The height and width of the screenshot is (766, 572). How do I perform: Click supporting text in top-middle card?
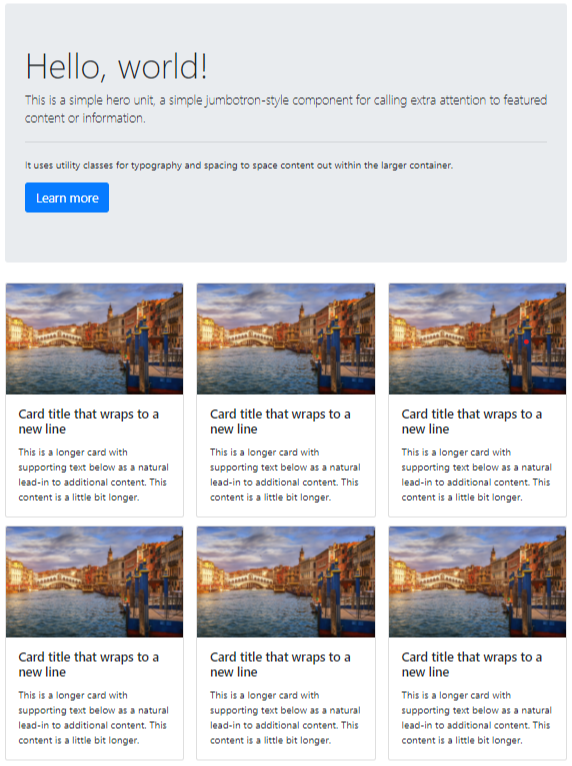tap(285, 474)
